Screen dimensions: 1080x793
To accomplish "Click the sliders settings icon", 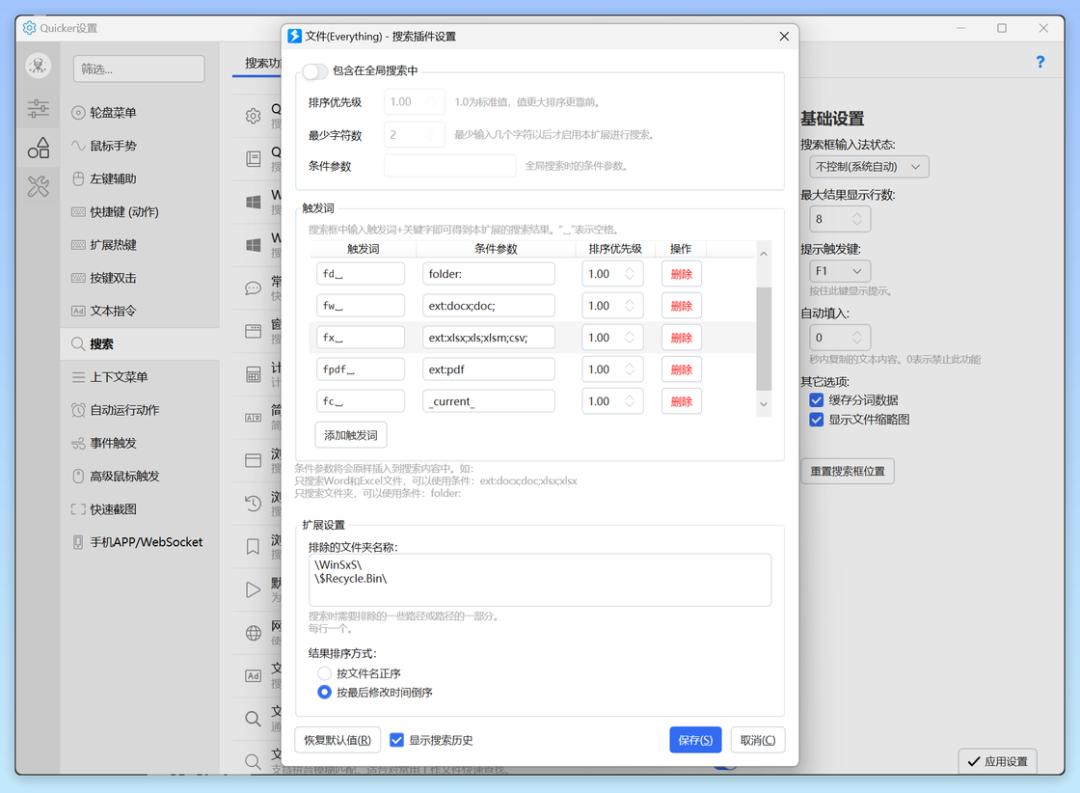I will tap(38, 108).
